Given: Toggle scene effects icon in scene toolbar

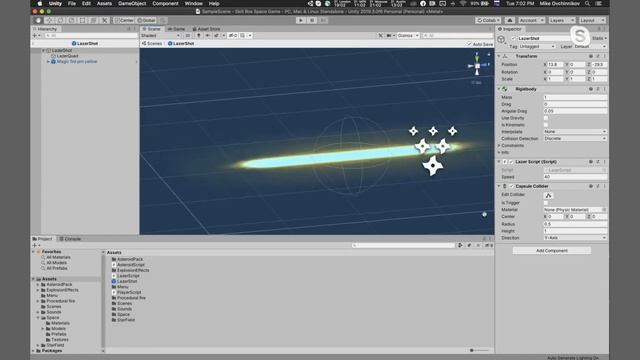Looking at the screenshot, I should 216,36.
